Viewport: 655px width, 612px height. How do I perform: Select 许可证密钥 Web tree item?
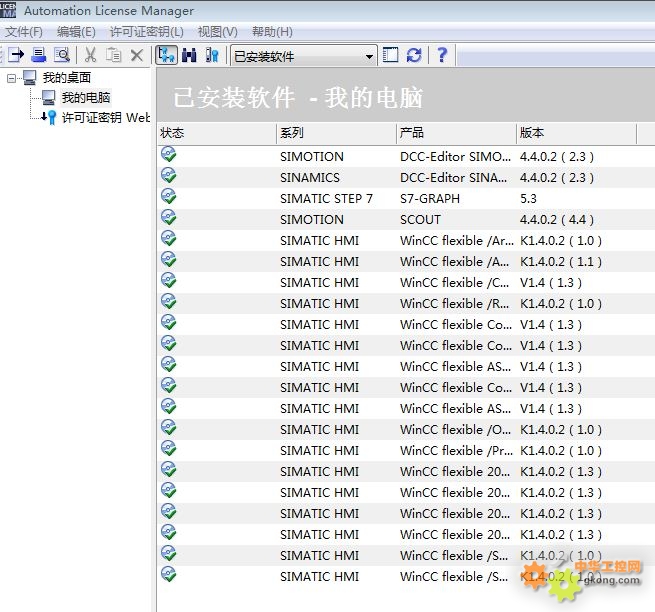106,117
